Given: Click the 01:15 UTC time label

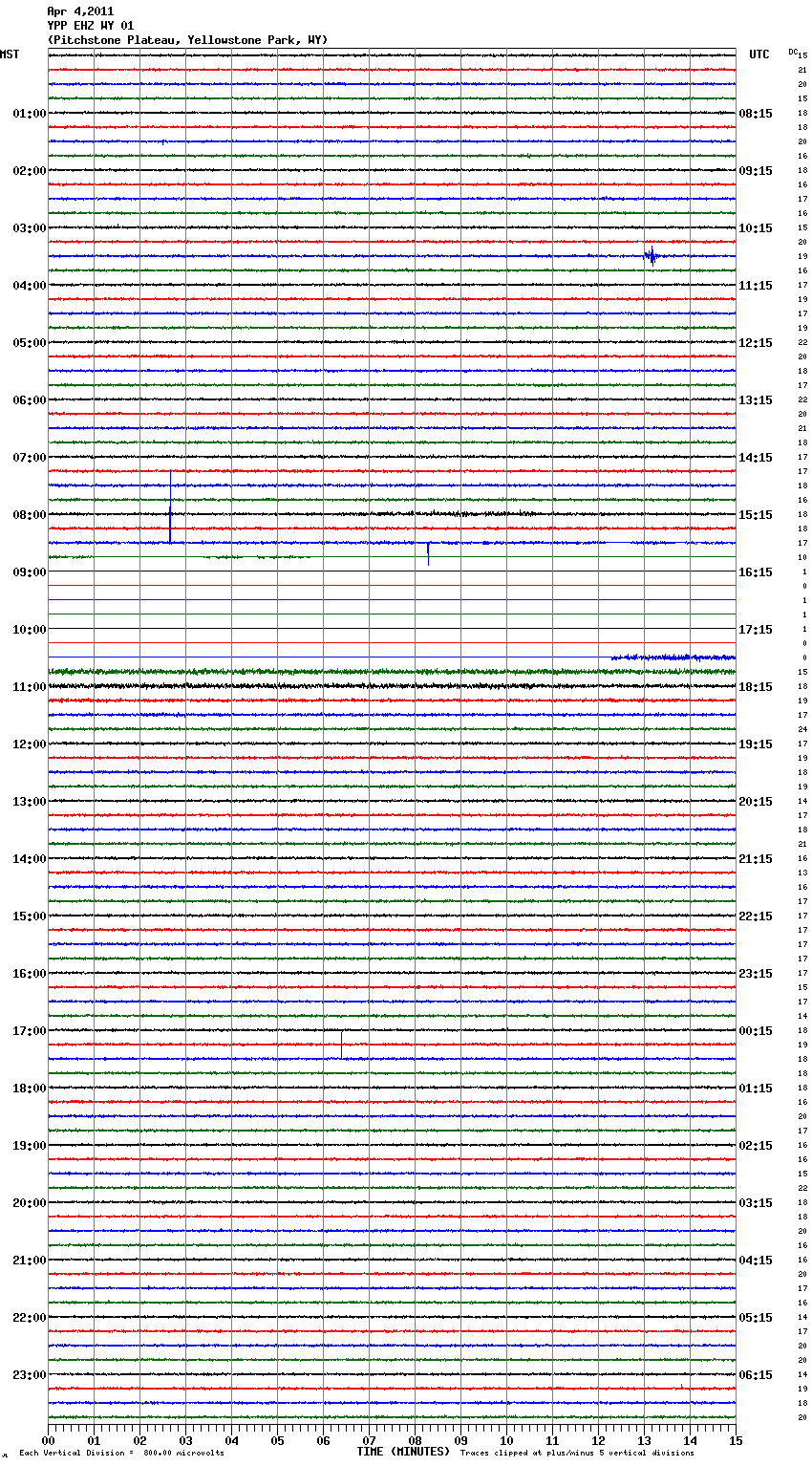Looking at the screenshot, I should click(756, 1089).
